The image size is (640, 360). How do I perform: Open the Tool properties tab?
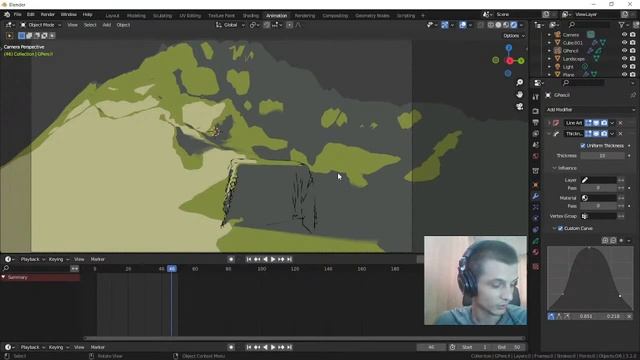click(536, 97)
